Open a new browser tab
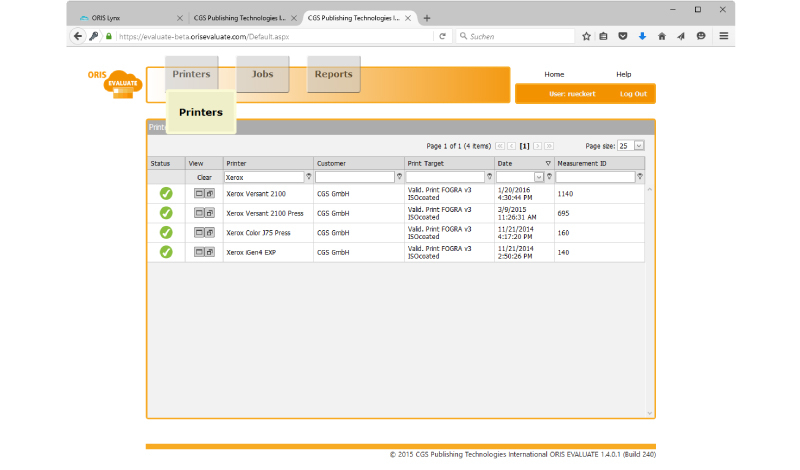The width and height of the screenshot is (800, 470). 427,18
